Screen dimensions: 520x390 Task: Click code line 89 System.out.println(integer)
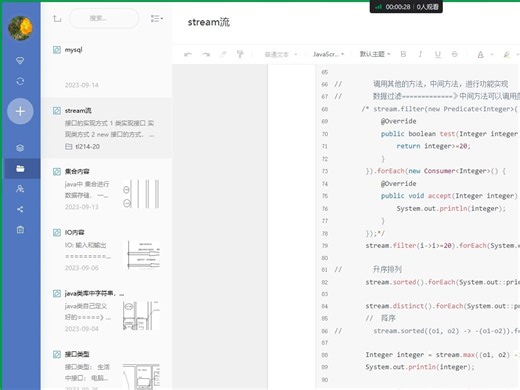(x=420, y=367)
